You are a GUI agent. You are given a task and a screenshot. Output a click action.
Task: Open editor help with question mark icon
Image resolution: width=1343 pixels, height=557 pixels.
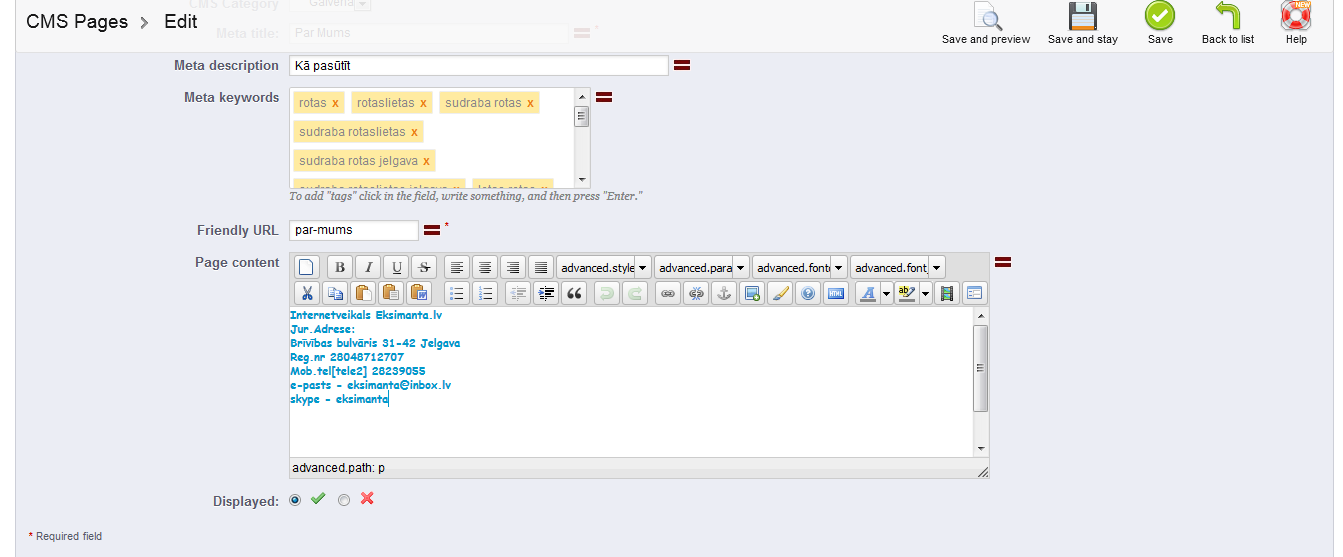(808, 293)
